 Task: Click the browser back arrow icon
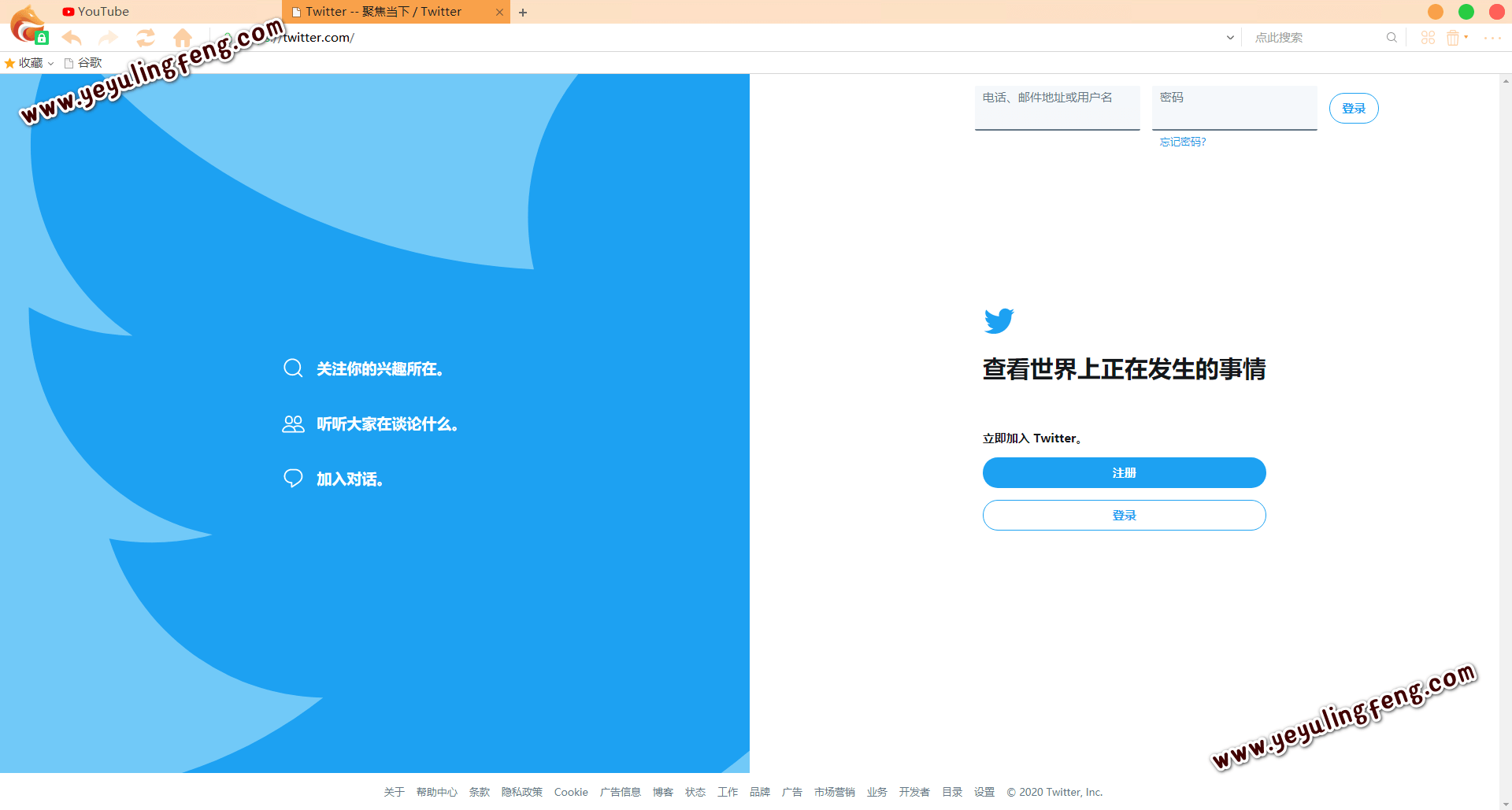[72, 37]
